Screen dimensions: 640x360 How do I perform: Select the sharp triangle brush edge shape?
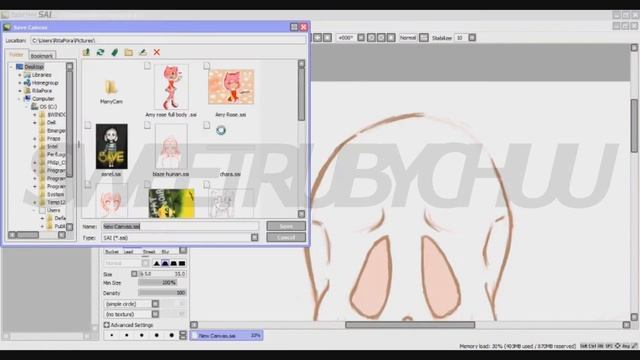156,263
